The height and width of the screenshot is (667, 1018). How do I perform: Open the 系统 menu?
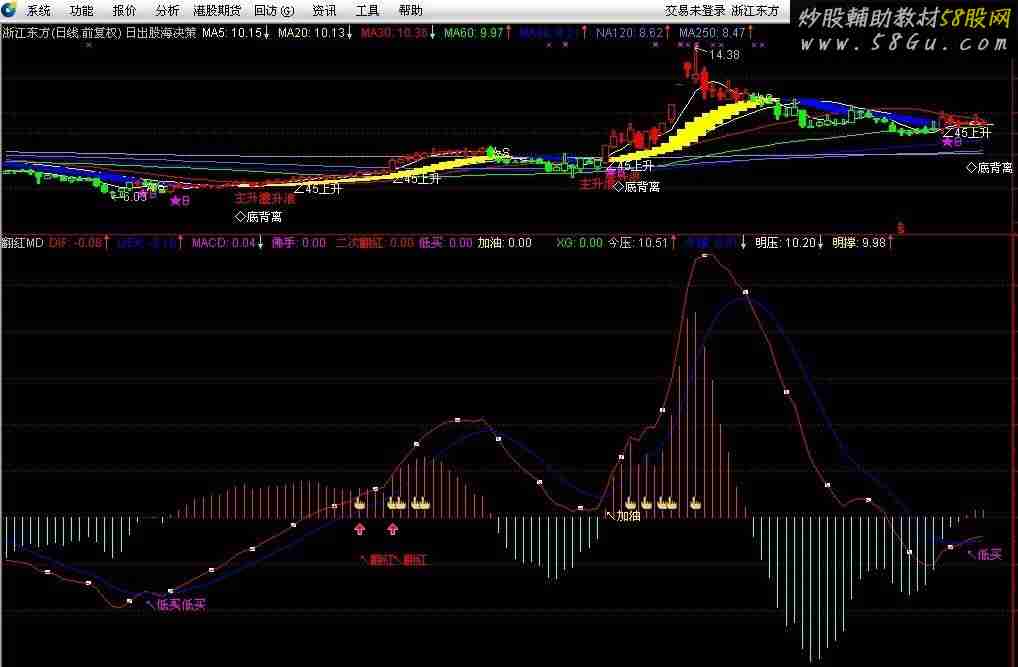coord(38,10)
